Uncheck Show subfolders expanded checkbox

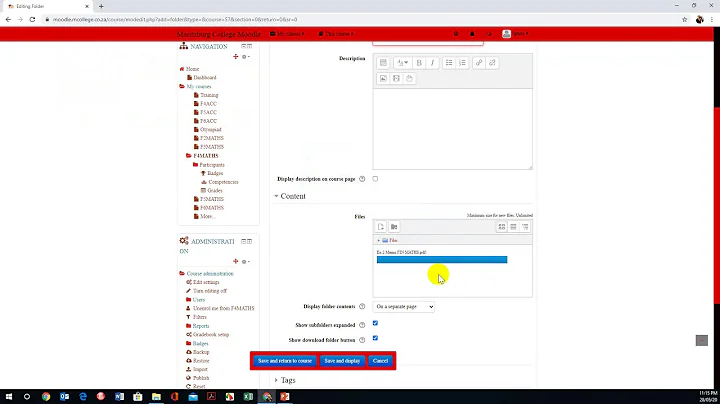(x=375, y=323)
